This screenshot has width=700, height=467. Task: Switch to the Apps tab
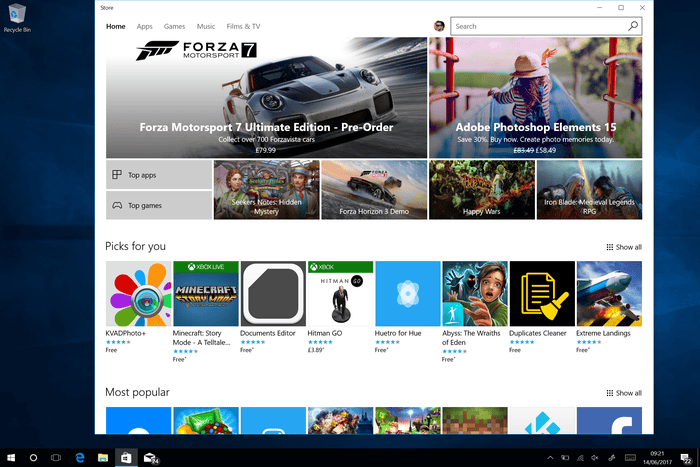click(145, 26)
